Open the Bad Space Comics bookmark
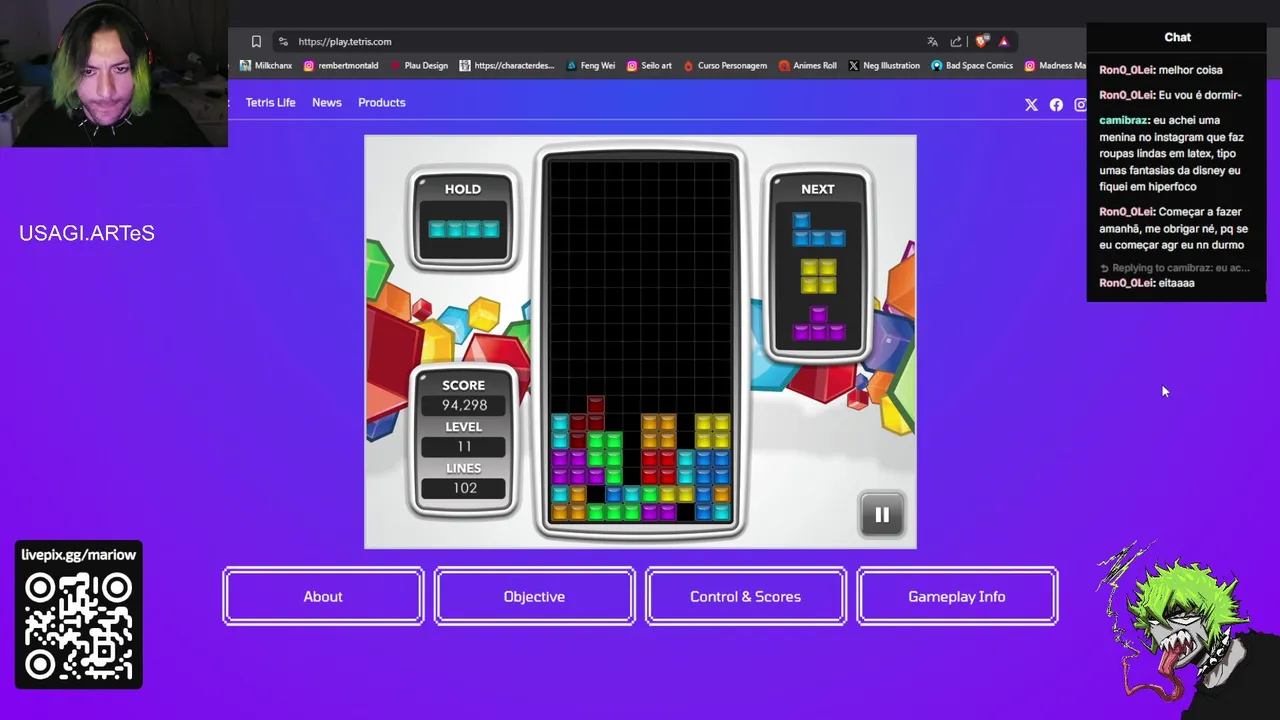This screenshot has width=1280, height=720. point(972,65)
